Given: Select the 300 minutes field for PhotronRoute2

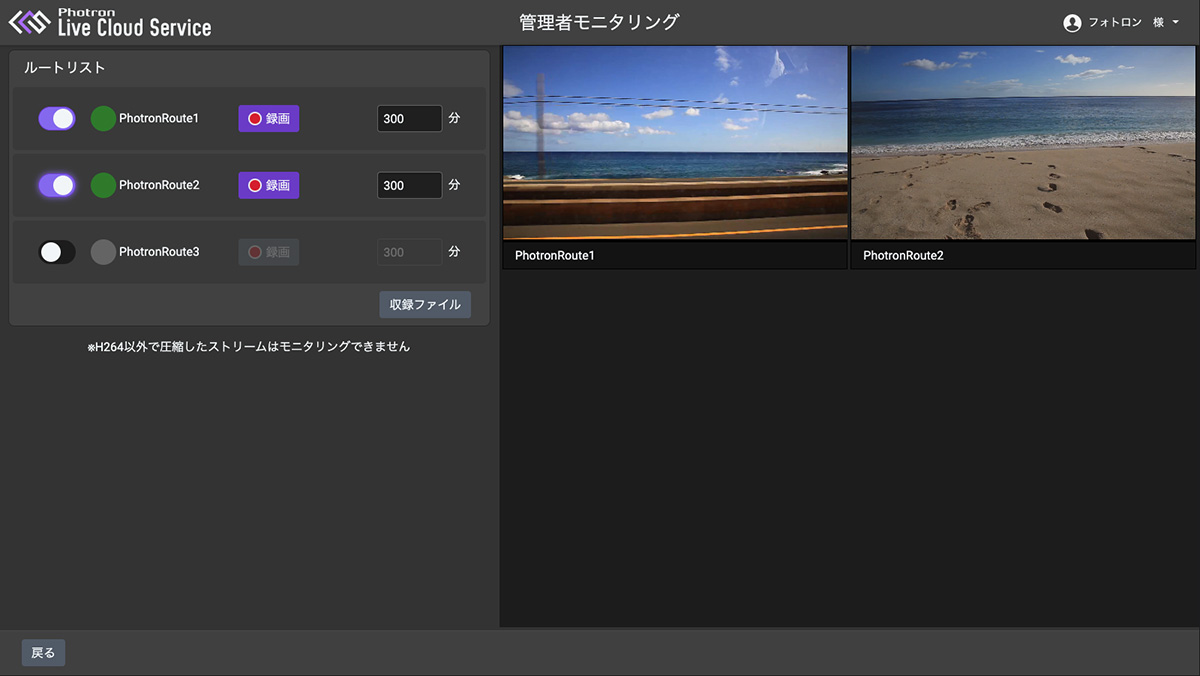Looking at the screenshot, I should coord(409,185).
